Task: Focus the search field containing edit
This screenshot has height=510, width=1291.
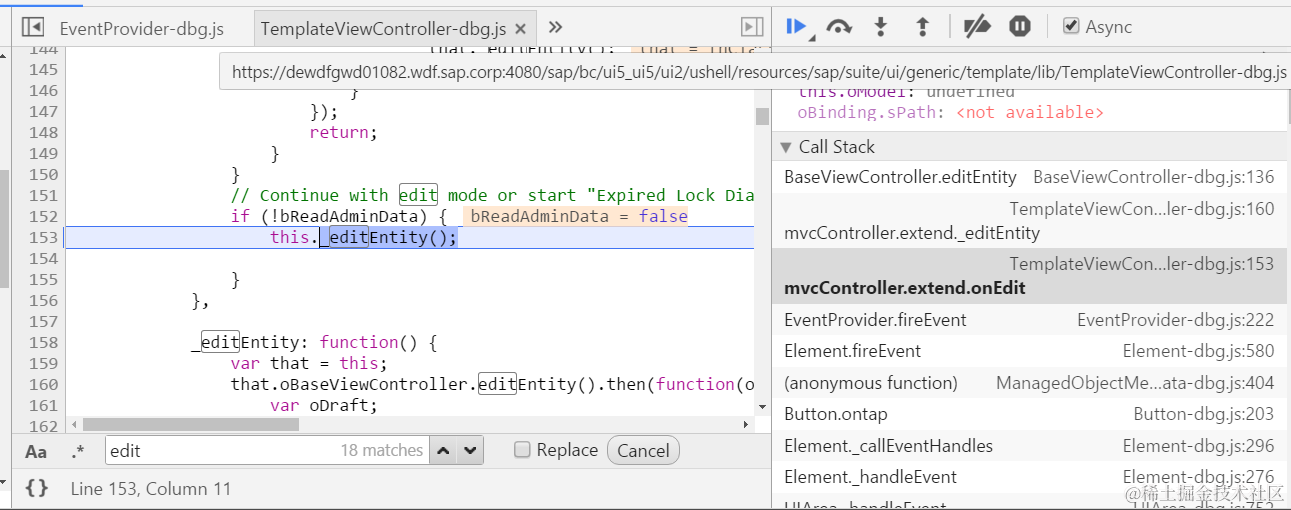Action: point(267,450)
